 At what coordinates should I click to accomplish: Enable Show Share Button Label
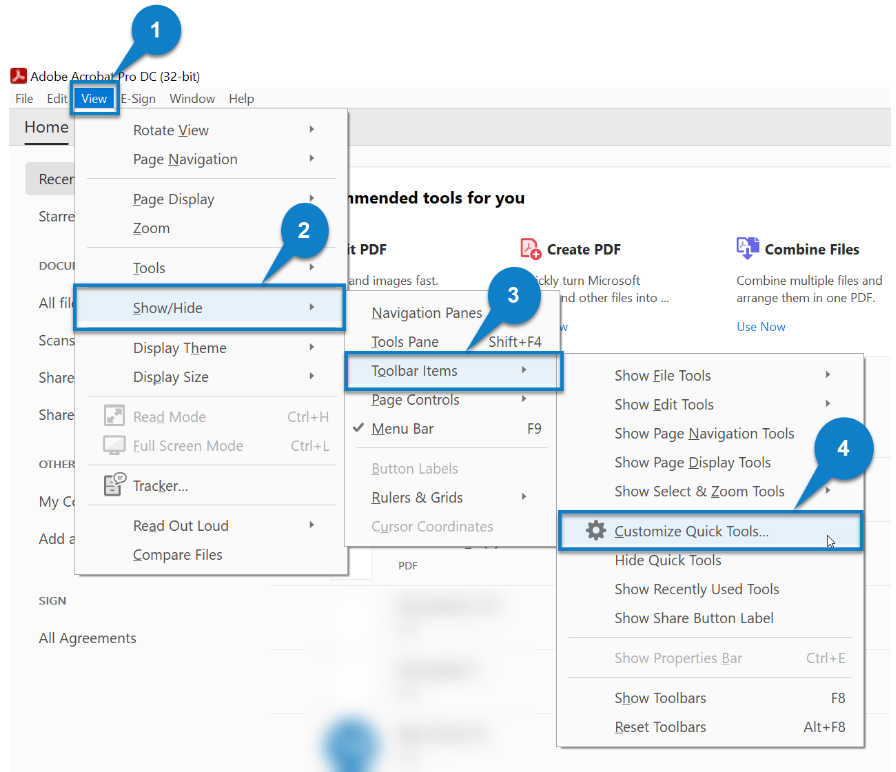[x=694, y=618]
